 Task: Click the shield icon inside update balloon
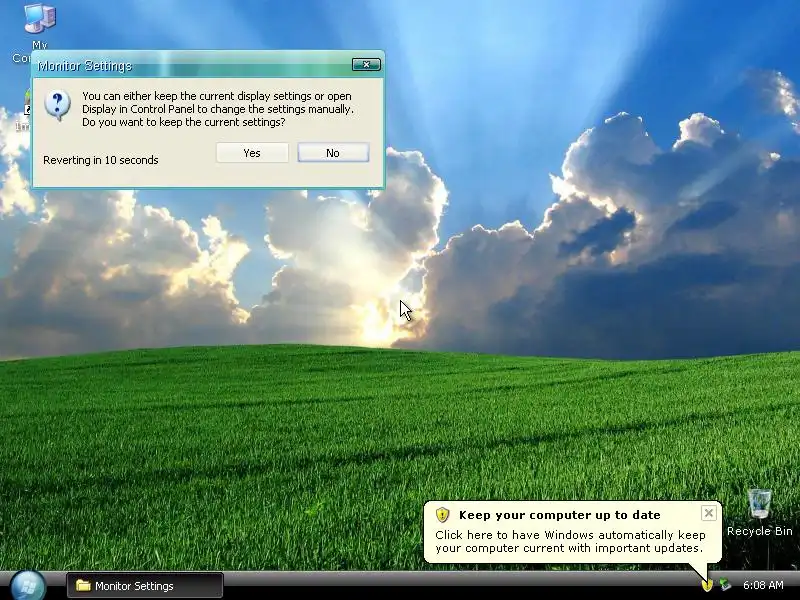(x=442, y=515)
